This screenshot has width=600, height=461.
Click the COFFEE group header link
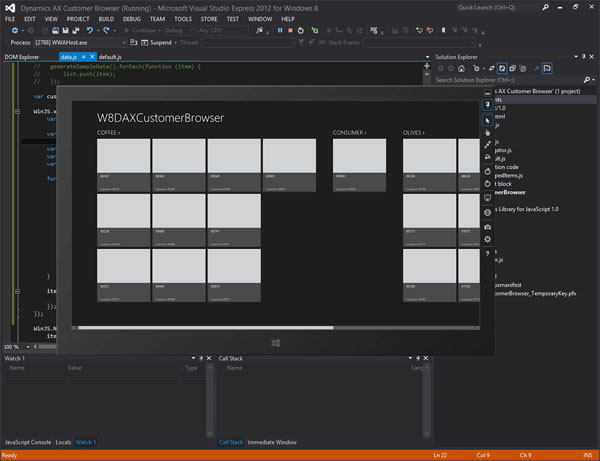pyautogui.click(x=108, y=132)
